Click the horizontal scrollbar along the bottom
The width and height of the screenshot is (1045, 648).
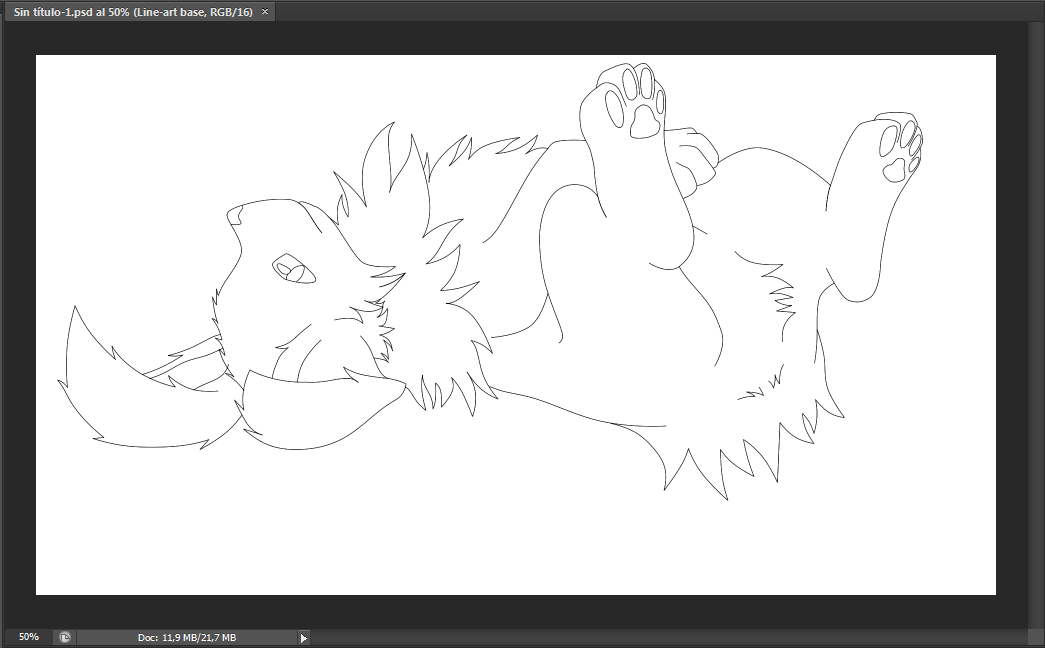670,637
